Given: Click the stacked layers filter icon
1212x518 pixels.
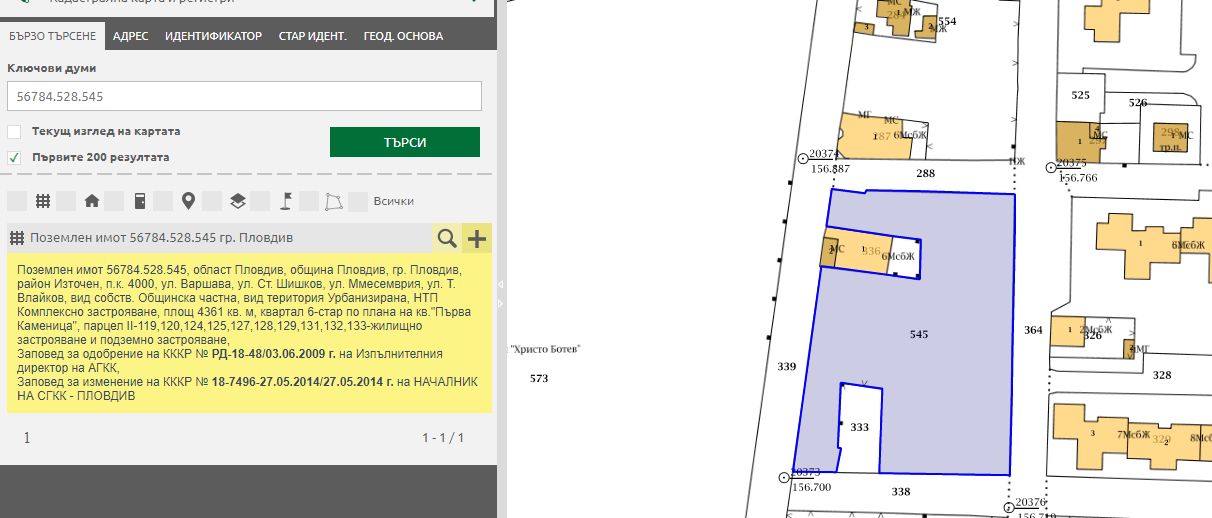Looking at the screenshot, I should [237, 201].
